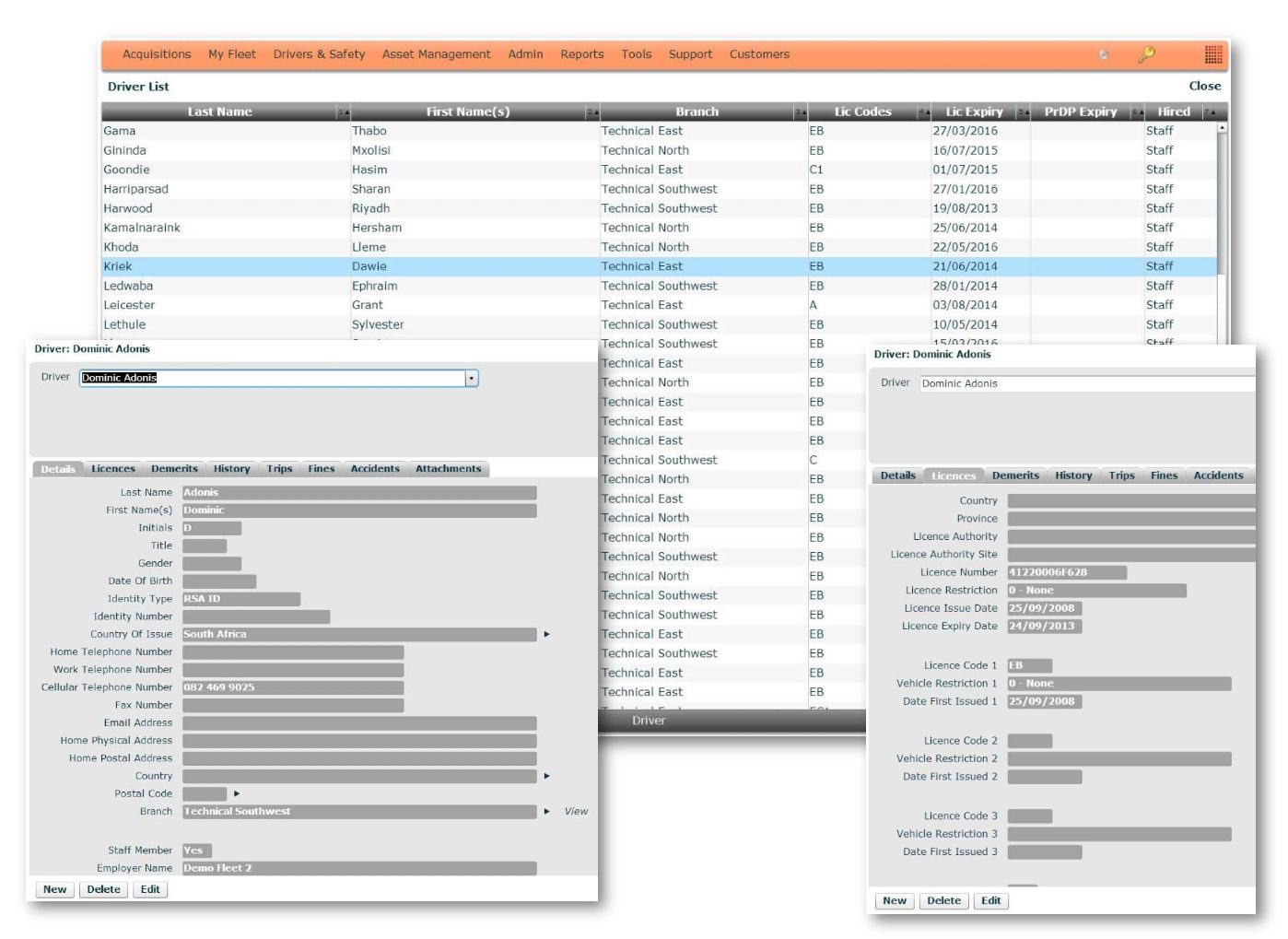Switch to the Demerits tab

tap(174, 468)
